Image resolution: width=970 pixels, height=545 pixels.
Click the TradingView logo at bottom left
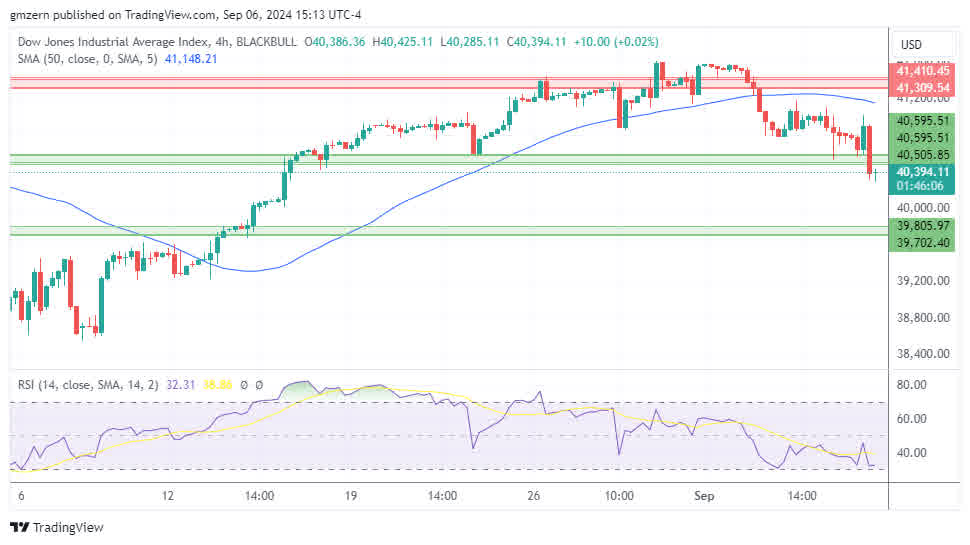click(x=57, y=527)
